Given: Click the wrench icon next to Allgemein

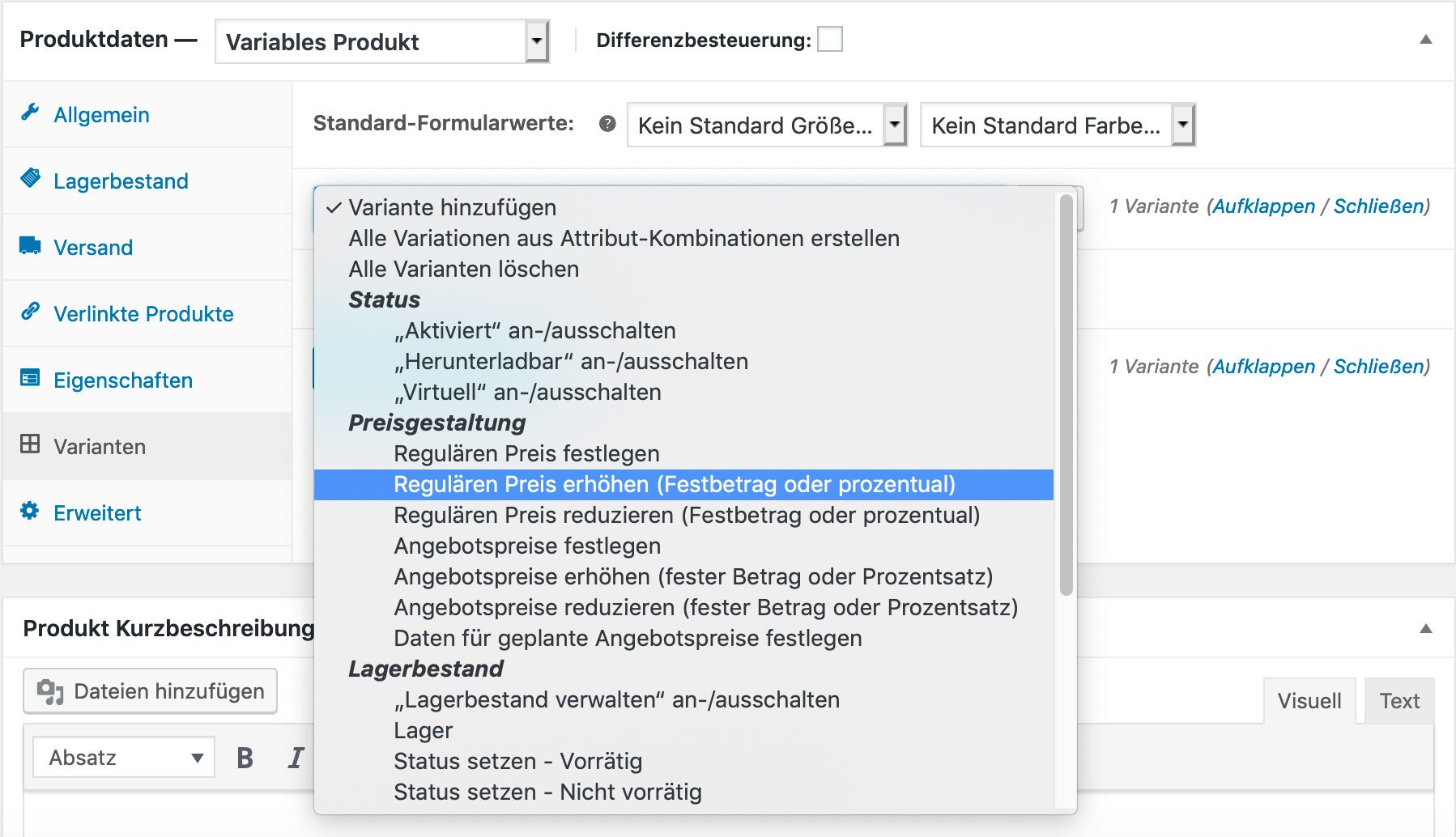Looking at the screenshot, I should point(30,113).
